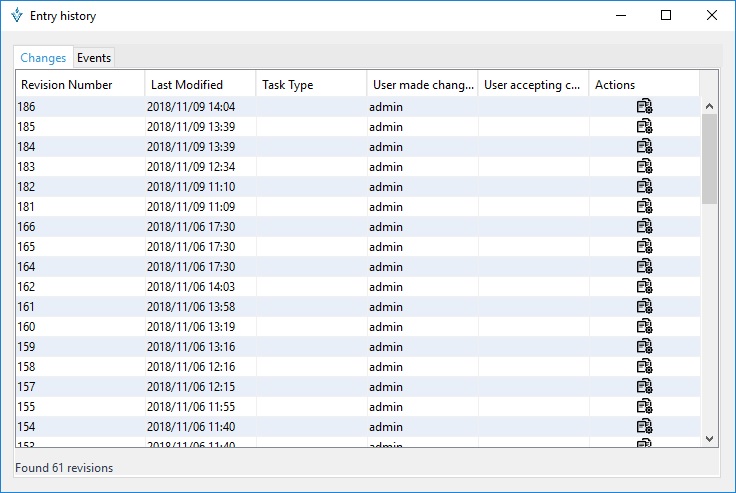Select the revision 183 row
Screen dimensions: 736x493
(x=80, y=167)
